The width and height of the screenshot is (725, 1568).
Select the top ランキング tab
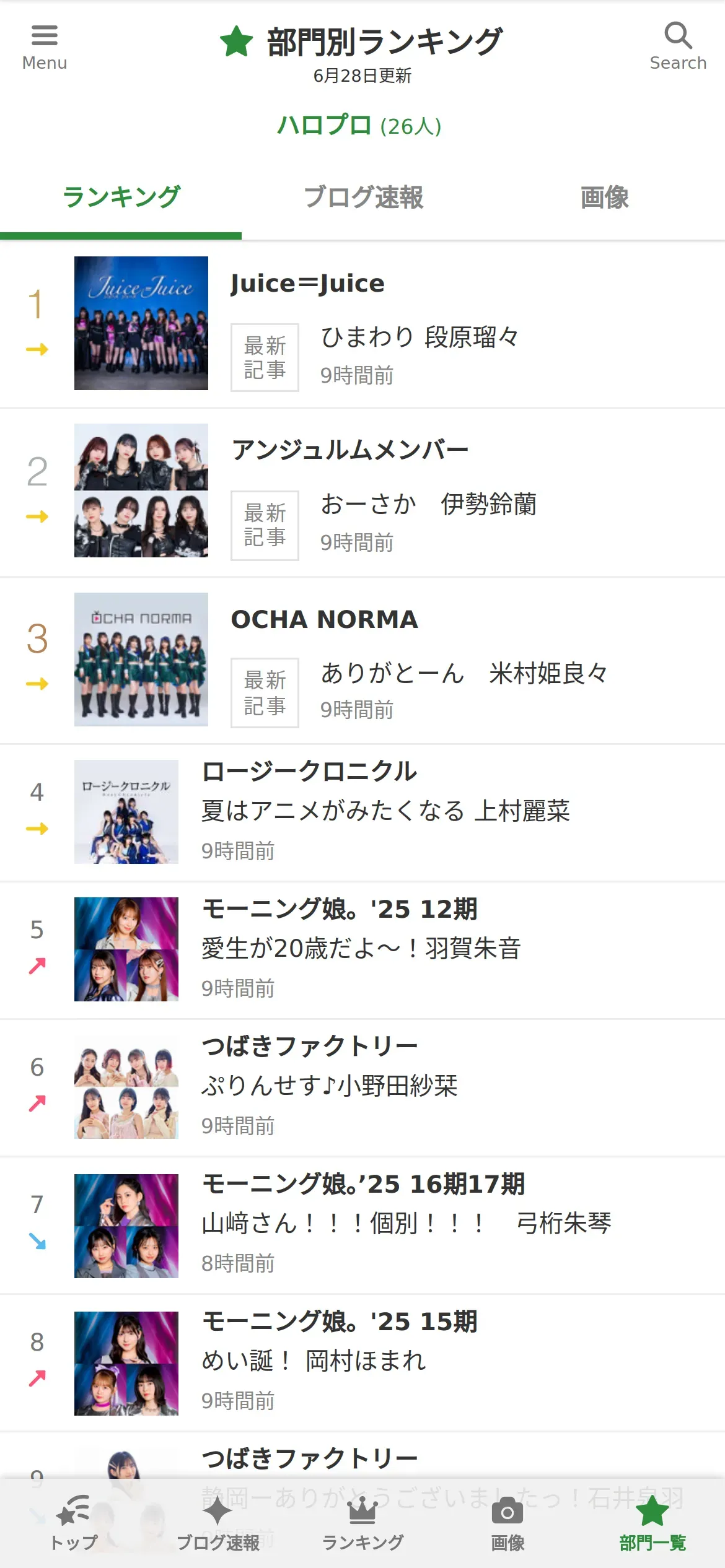click(x=121, y=198)
